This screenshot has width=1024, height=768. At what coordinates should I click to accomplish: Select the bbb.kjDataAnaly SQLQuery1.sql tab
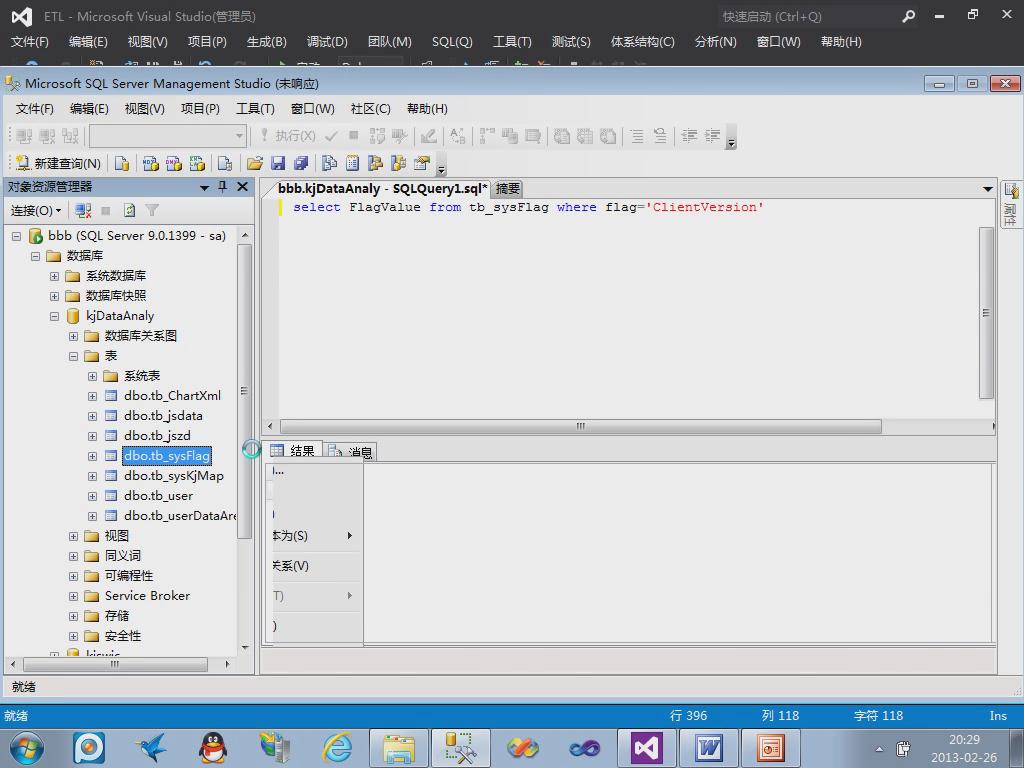pos(382,189)
